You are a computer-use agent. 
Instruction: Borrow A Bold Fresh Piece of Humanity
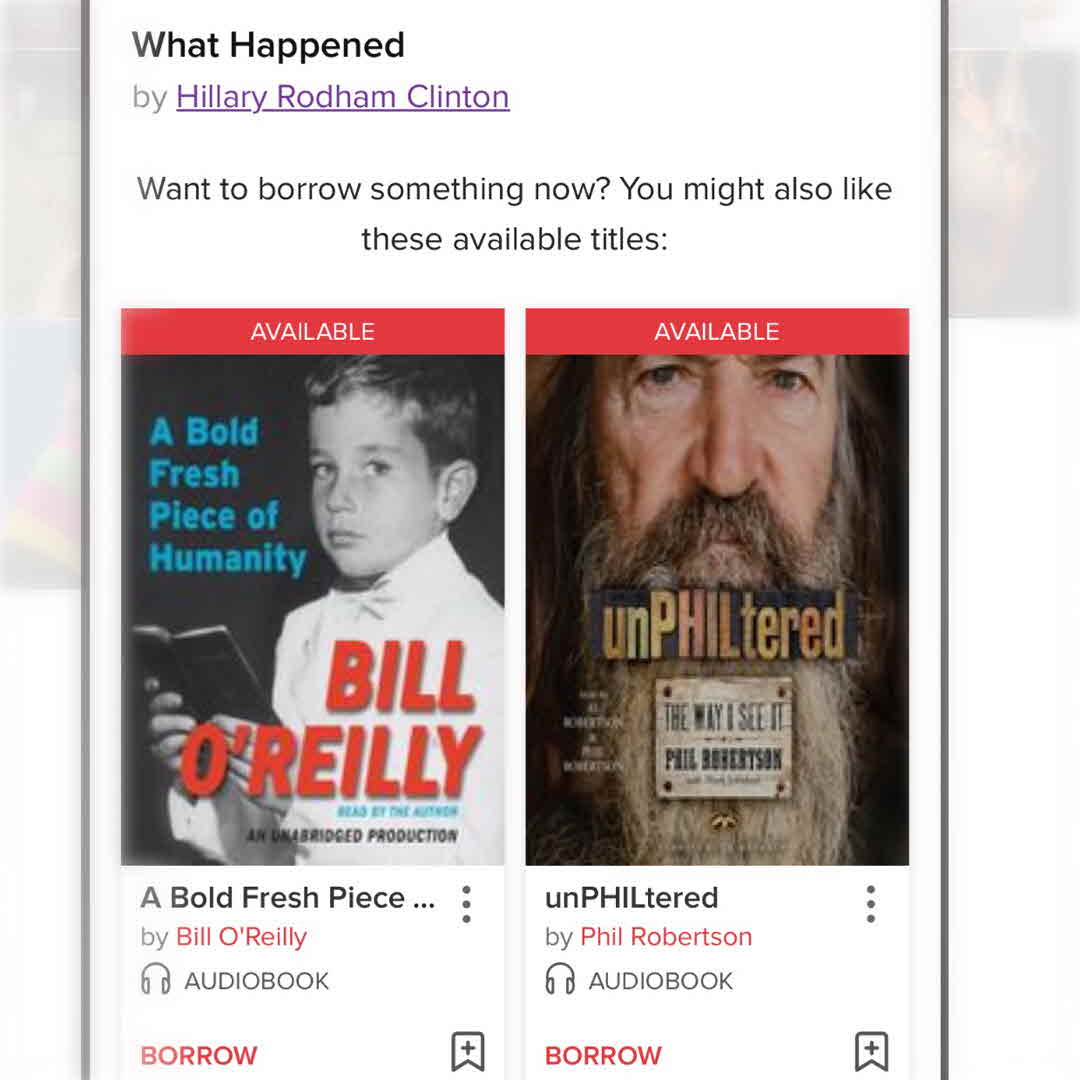pos(198,1055)
